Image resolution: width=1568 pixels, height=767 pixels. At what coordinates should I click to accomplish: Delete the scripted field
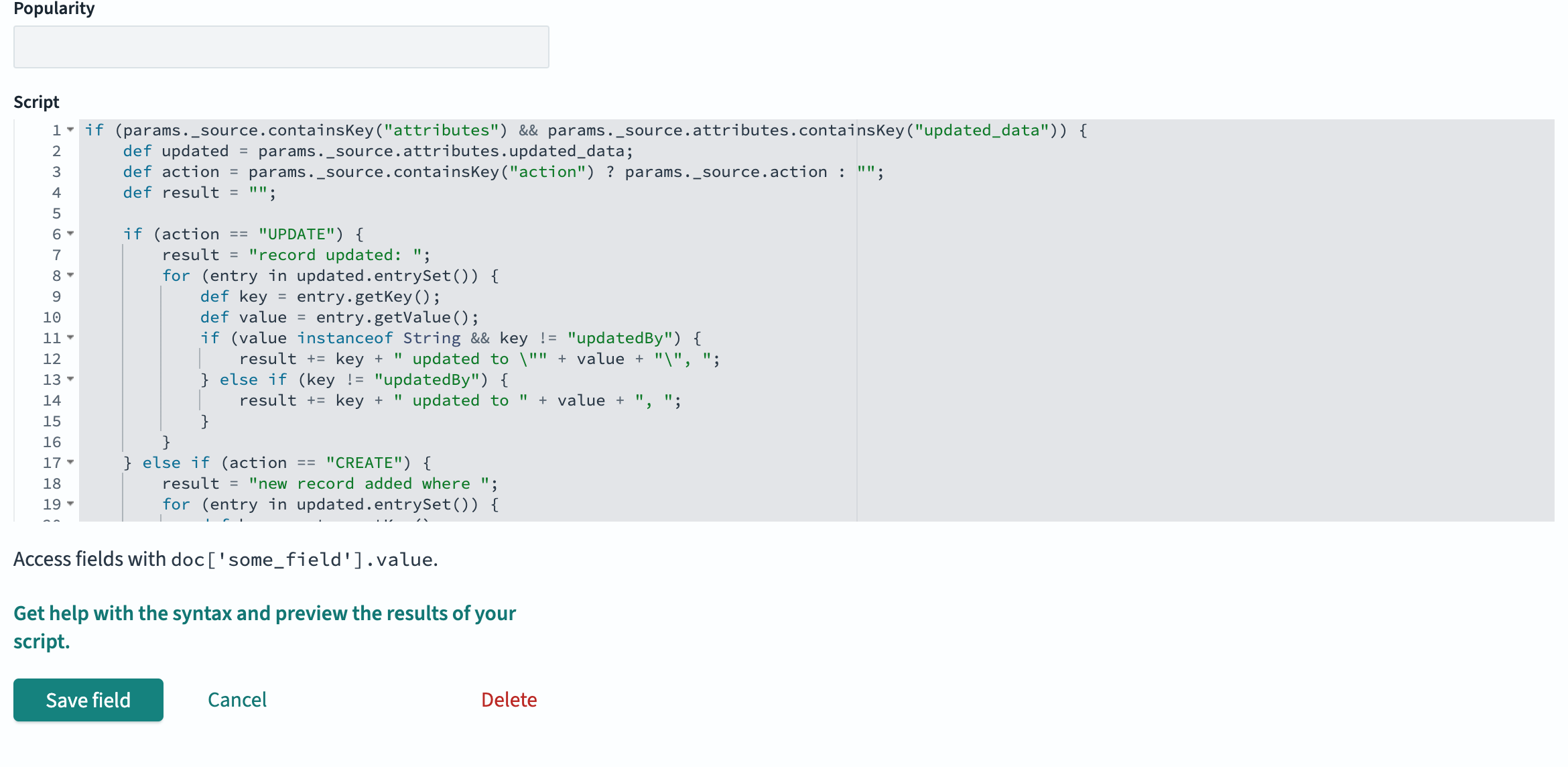[x=509, y=699]
